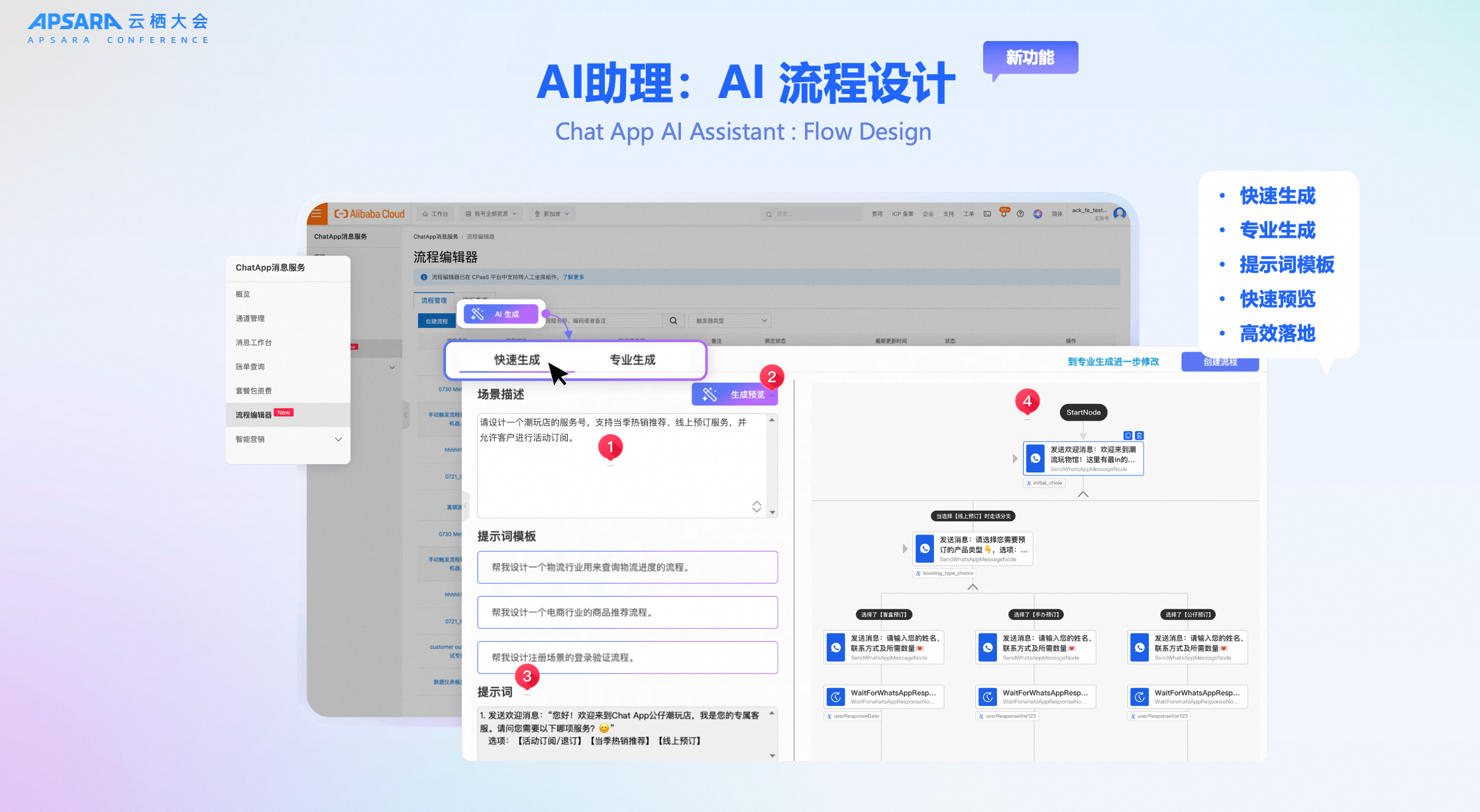Open the 触发器类型 dropdown

pyautogui.click(x=730, y=321)
